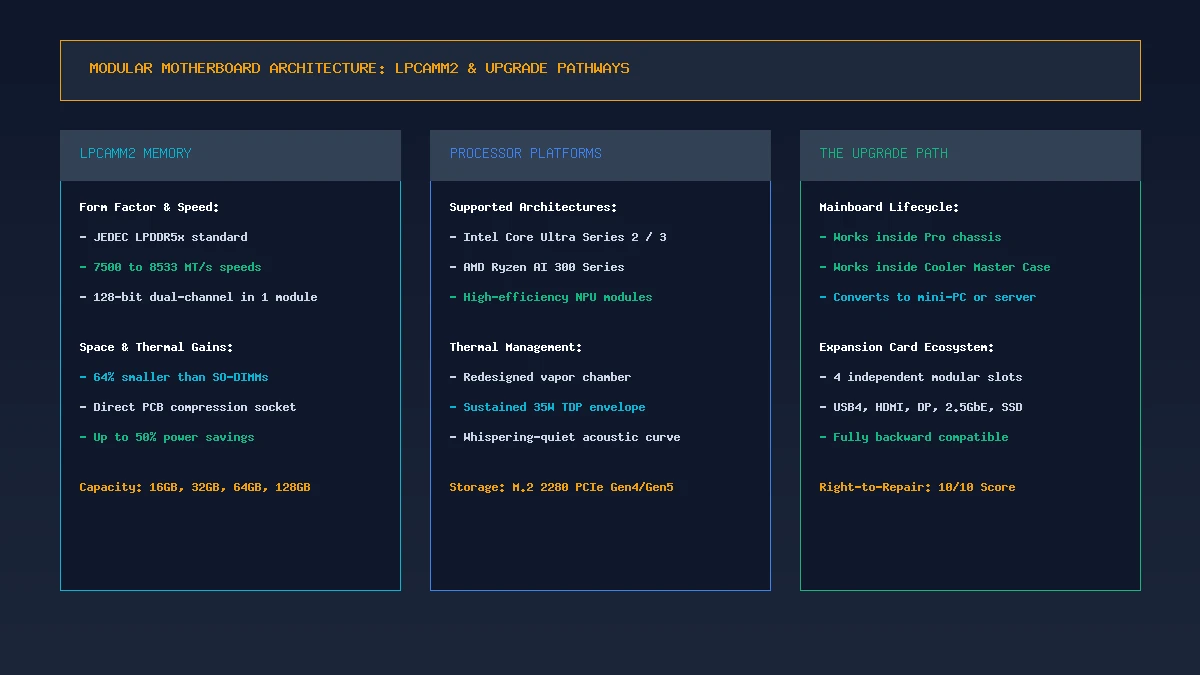Click 'Whispering-quiet acoustic curve' line
This screenshot has width=1200, height=675.
point(565,437)
